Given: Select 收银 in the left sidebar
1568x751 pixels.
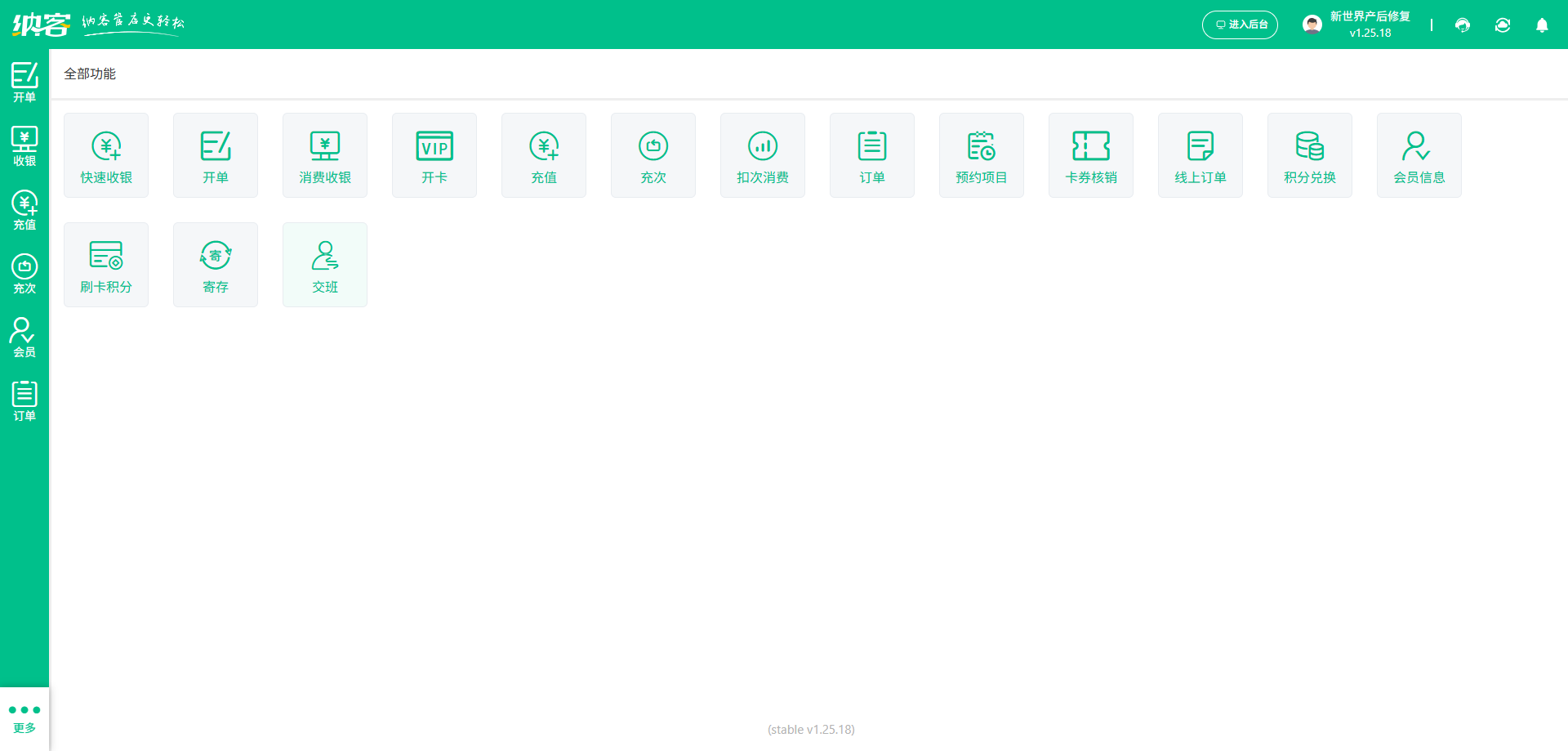Looking at the screenshot, I should (24, 146).
